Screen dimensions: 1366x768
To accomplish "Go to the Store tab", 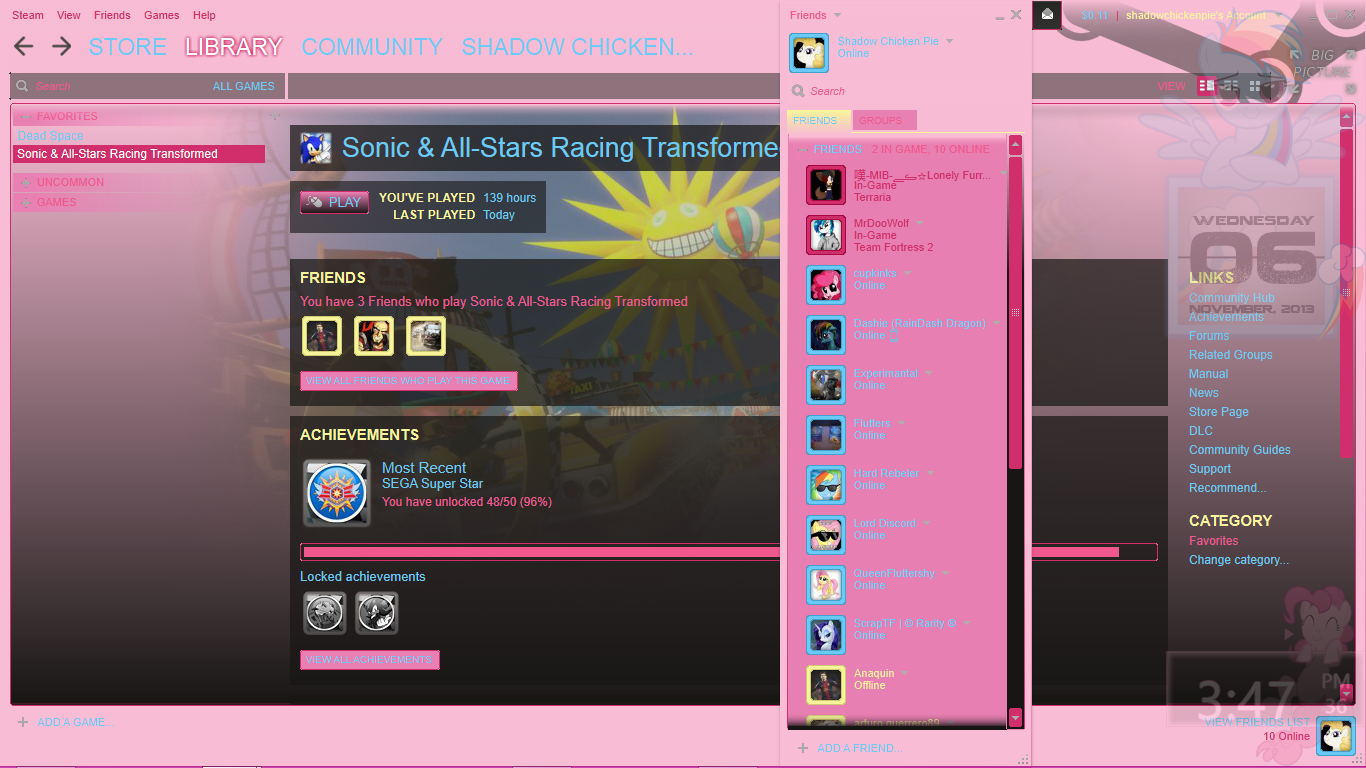I will (x=128, y=47).
